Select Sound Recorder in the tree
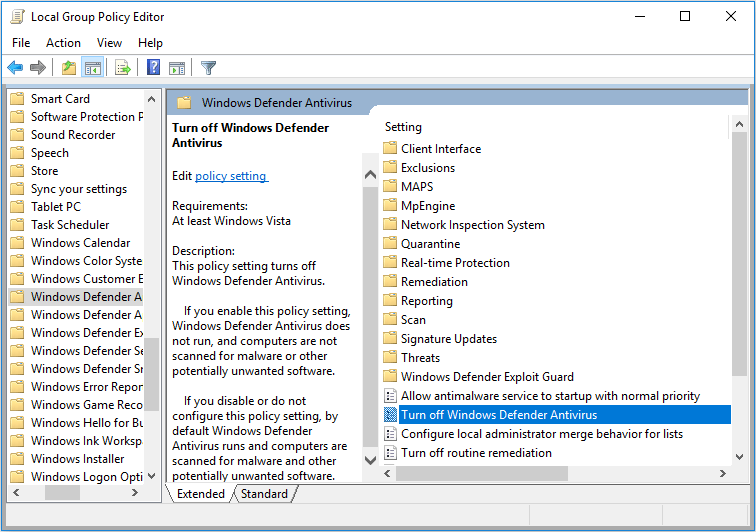Screen dimensions: 756x532 pyautogui.click(x=73, y=135)
